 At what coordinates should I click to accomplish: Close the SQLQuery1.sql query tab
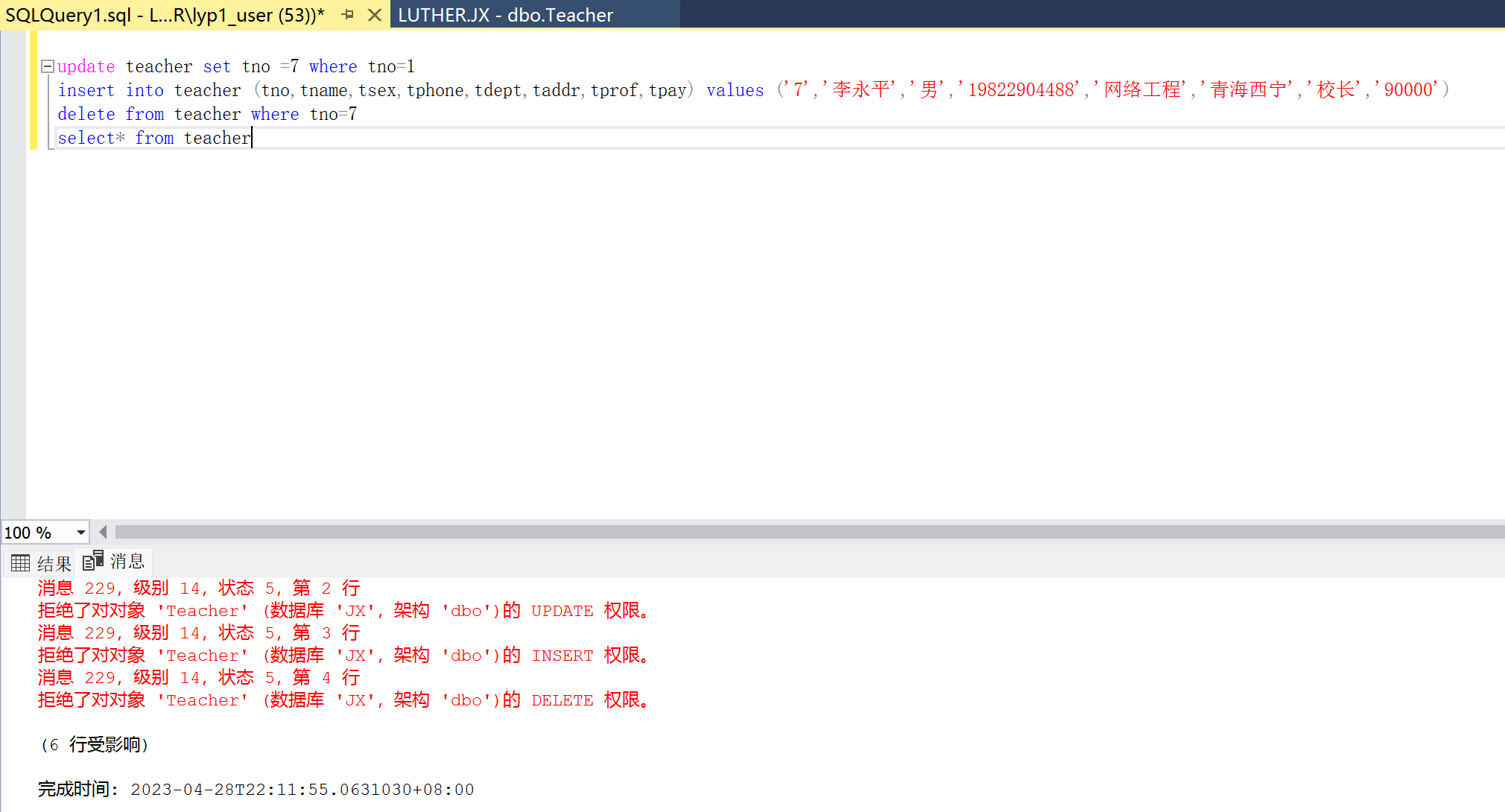pos(375,14)
